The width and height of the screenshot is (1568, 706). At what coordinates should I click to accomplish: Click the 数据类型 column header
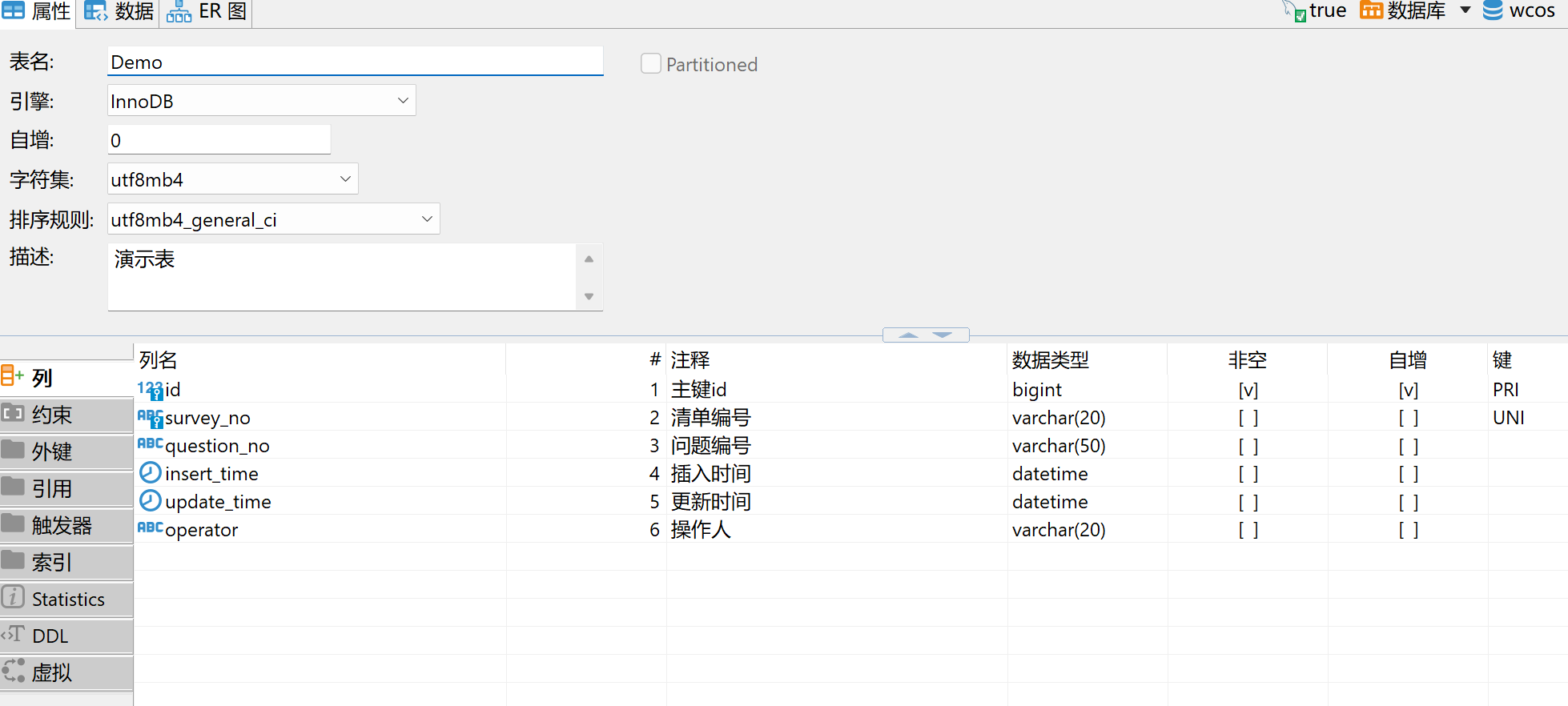[1050, 360]
